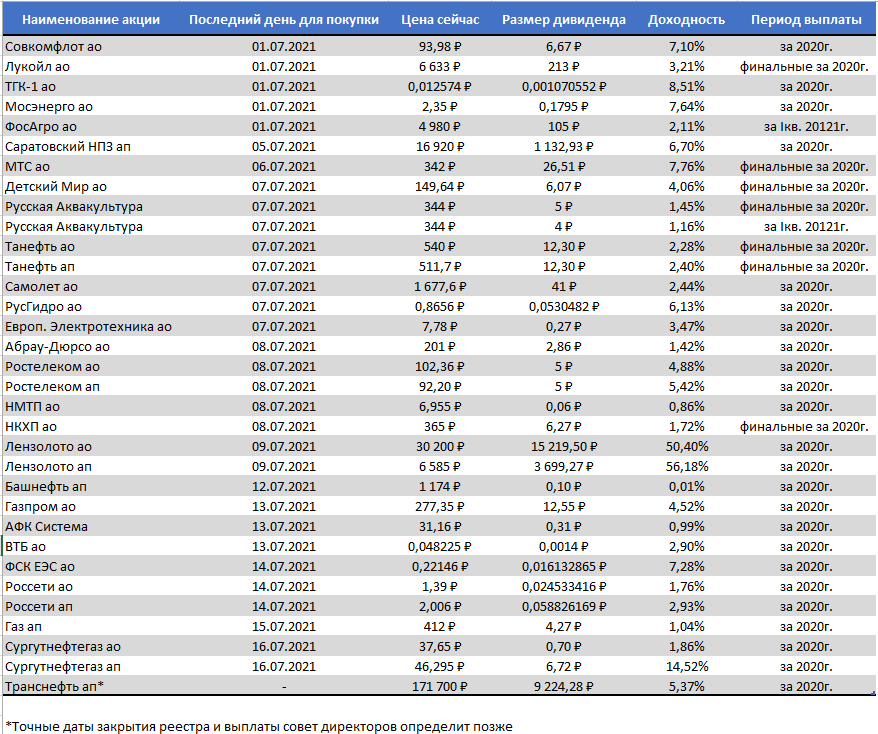The height and width of the screenshot is (734, 878).
Task: Select the date '15.07.2021' cell
Action: point(284,627)
